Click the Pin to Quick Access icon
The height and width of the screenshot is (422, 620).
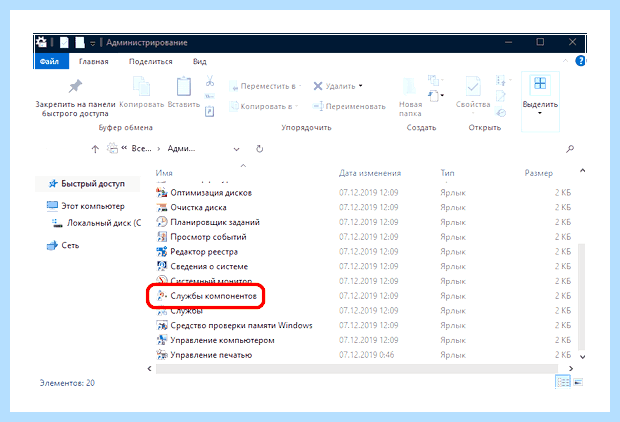click(x=75, y=86)
